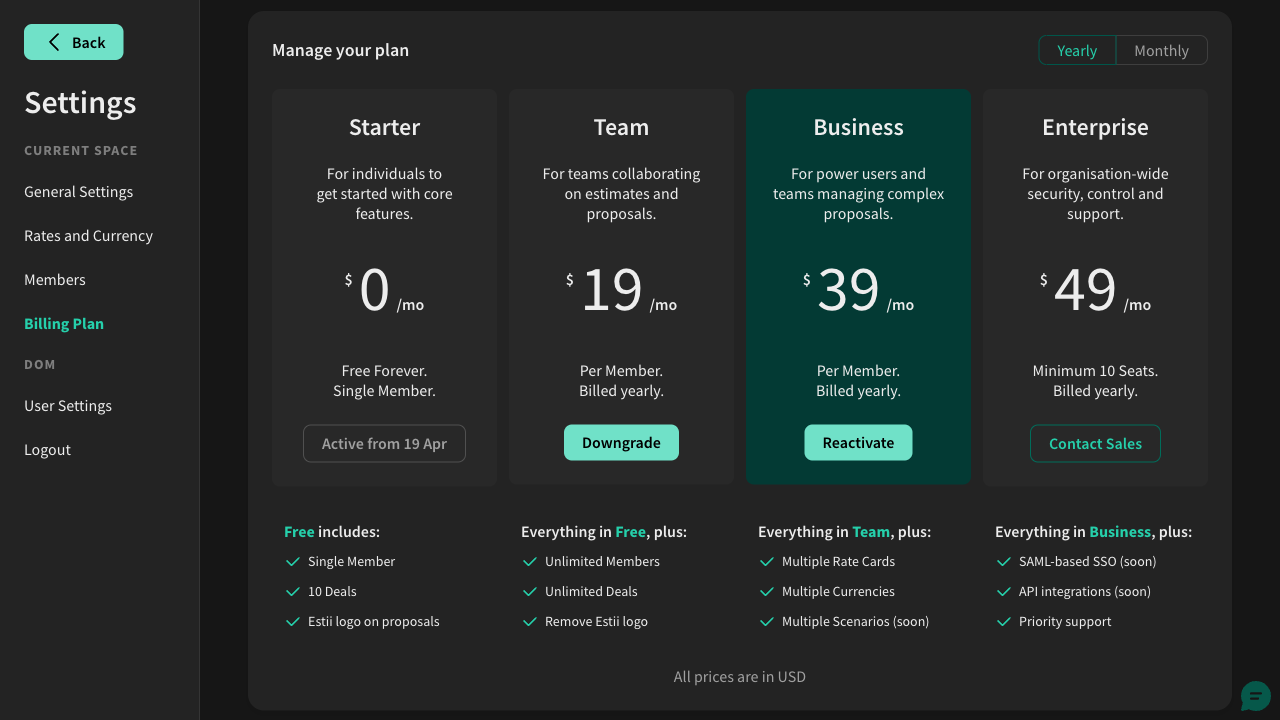
Task: Click 'Free includes:' heading
Action: [332, 532]
